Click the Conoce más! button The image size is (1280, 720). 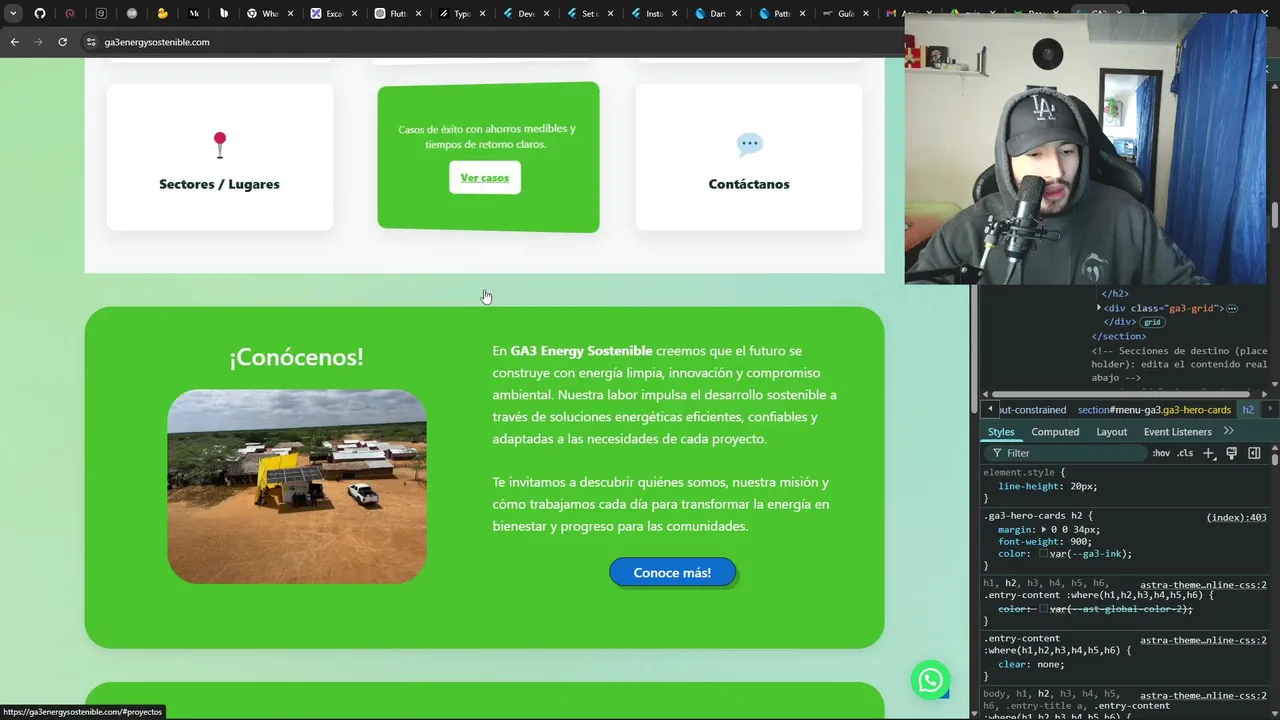673,572
